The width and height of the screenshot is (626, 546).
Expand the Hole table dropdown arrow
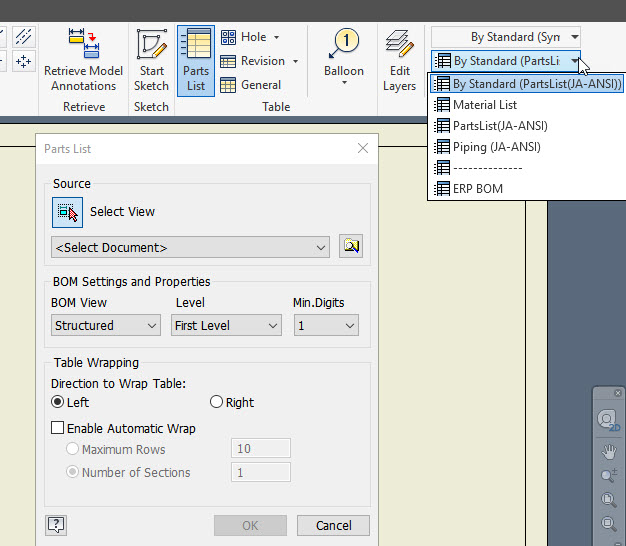pyautogui.click(x=276, y=38)
